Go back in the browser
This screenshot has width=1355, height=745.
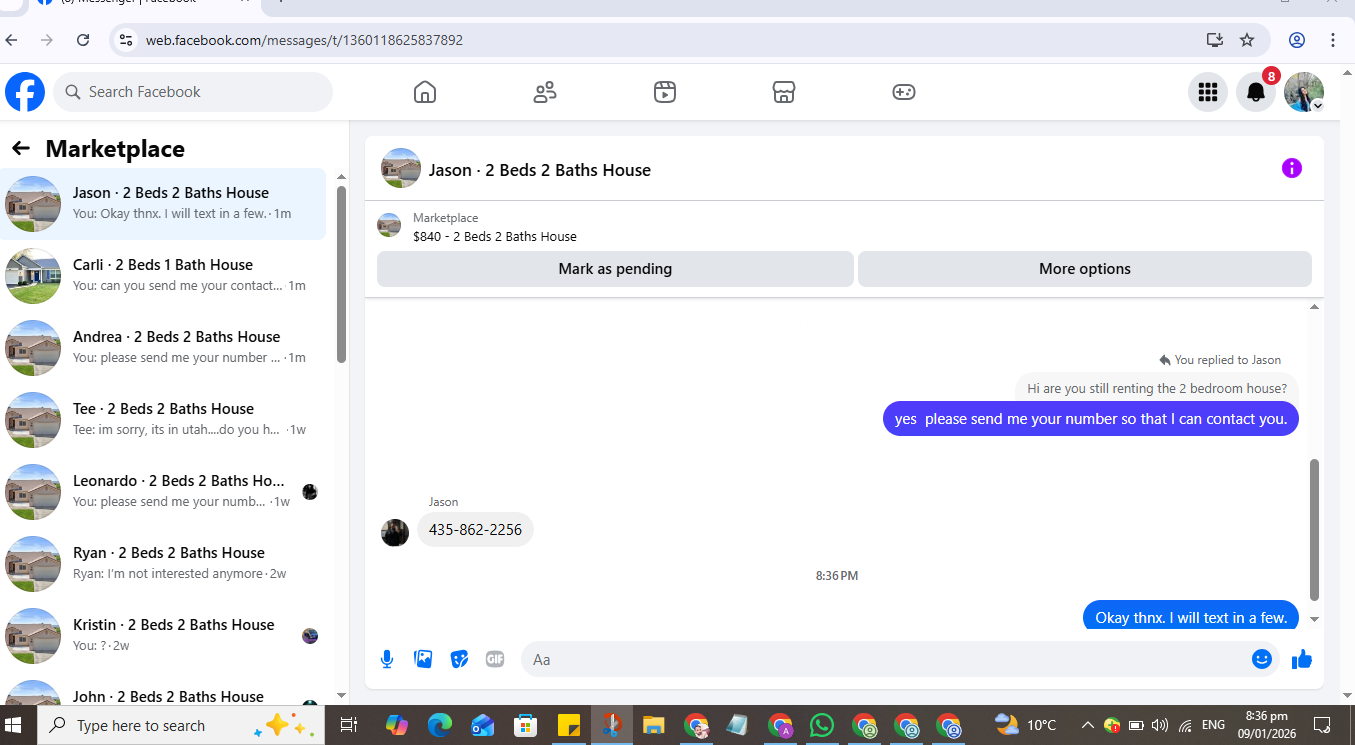pos(11,40)
